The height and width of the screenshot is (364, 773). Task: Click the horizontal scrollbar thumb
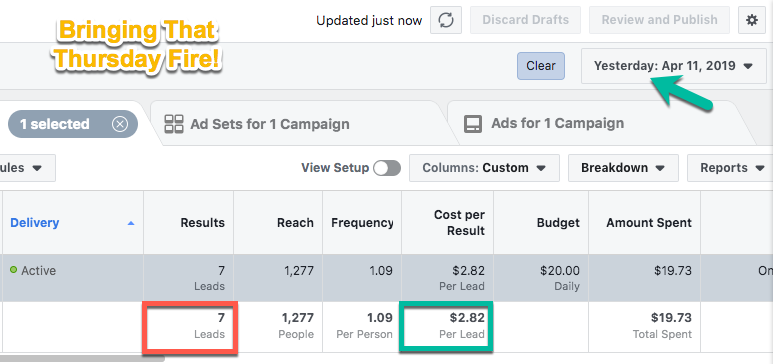pyautogui.click(x=82, y=359)
